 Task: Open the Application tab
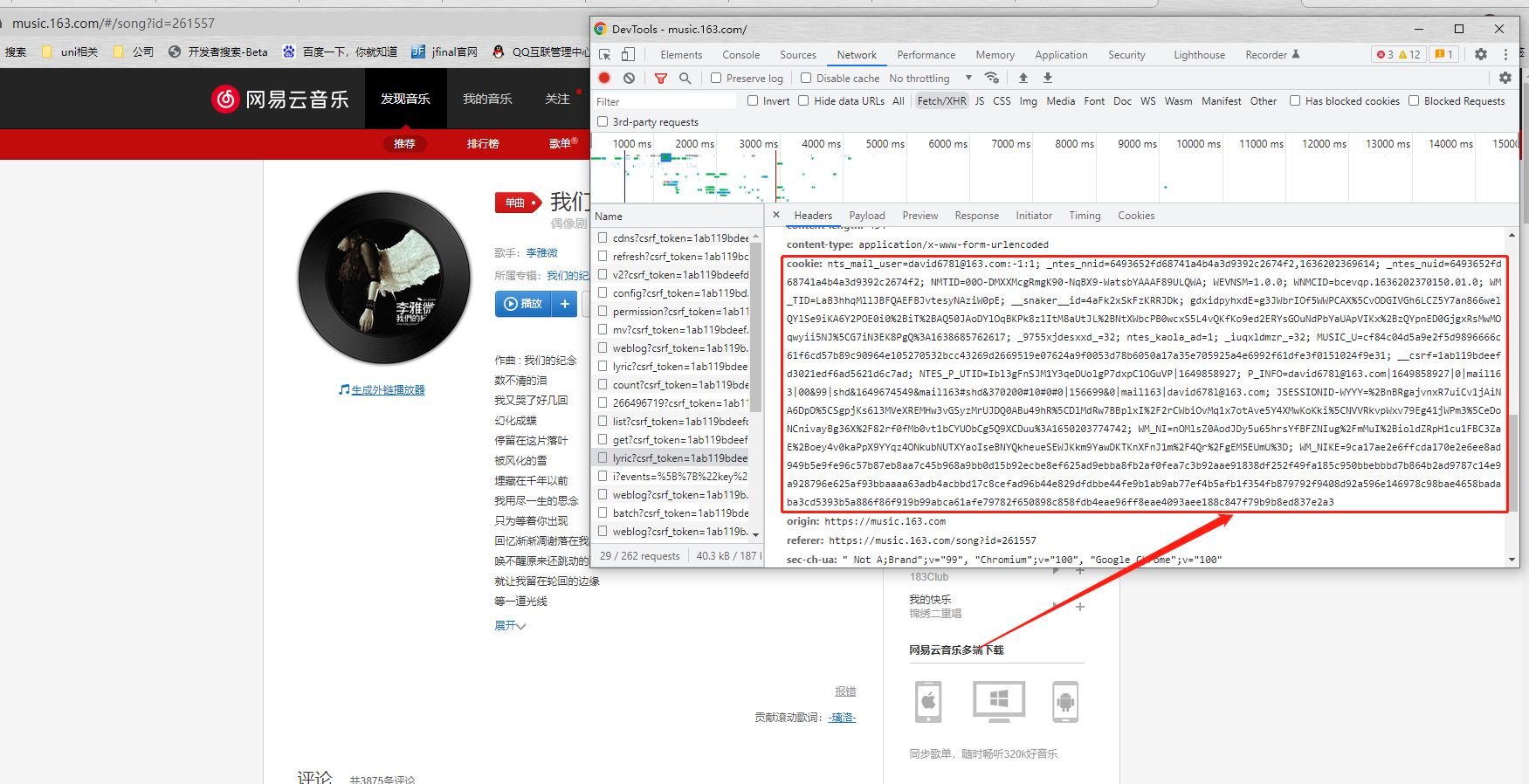click(x=1061, y=54)
